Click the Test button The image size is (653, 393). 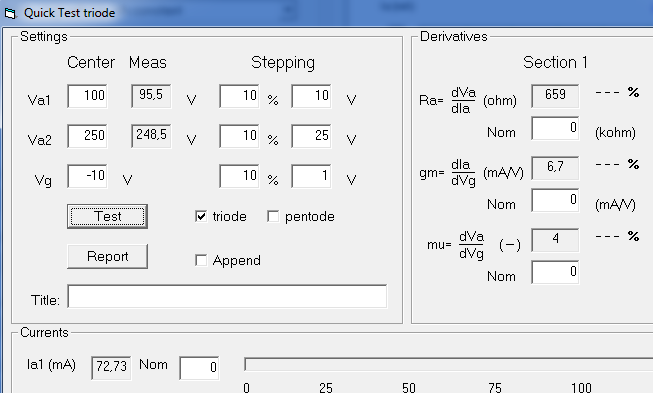(107, 216)
